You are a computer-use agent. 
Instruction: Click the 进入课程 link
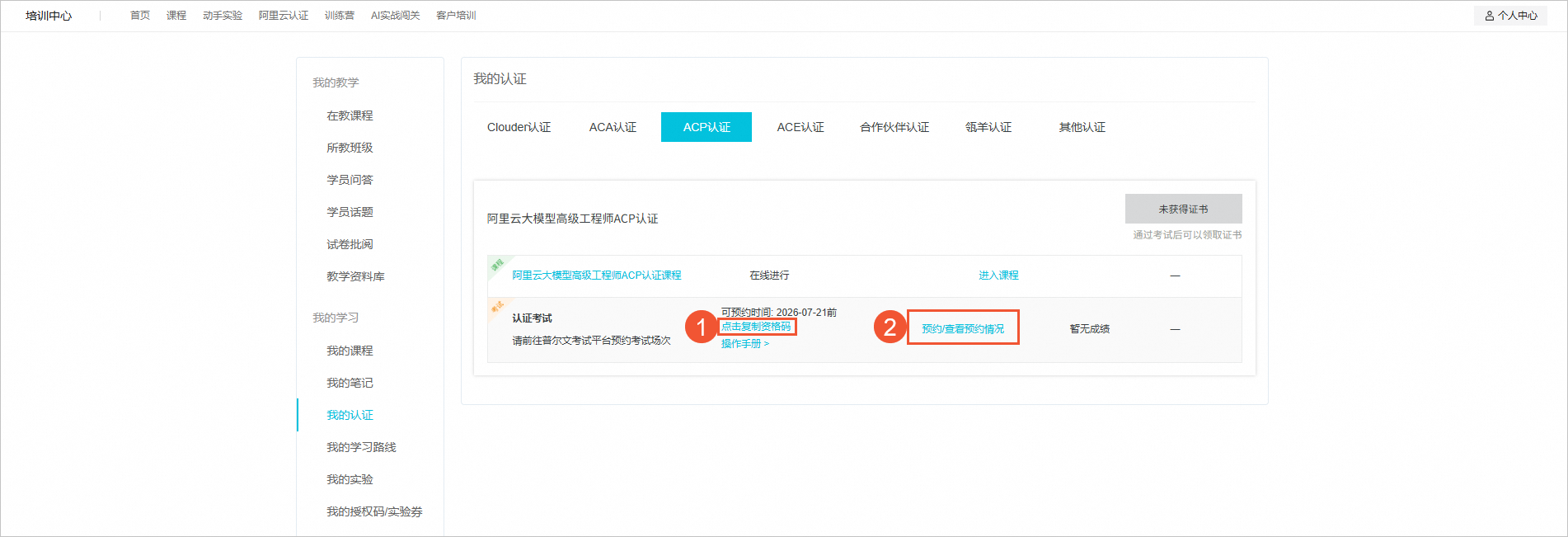998,276
